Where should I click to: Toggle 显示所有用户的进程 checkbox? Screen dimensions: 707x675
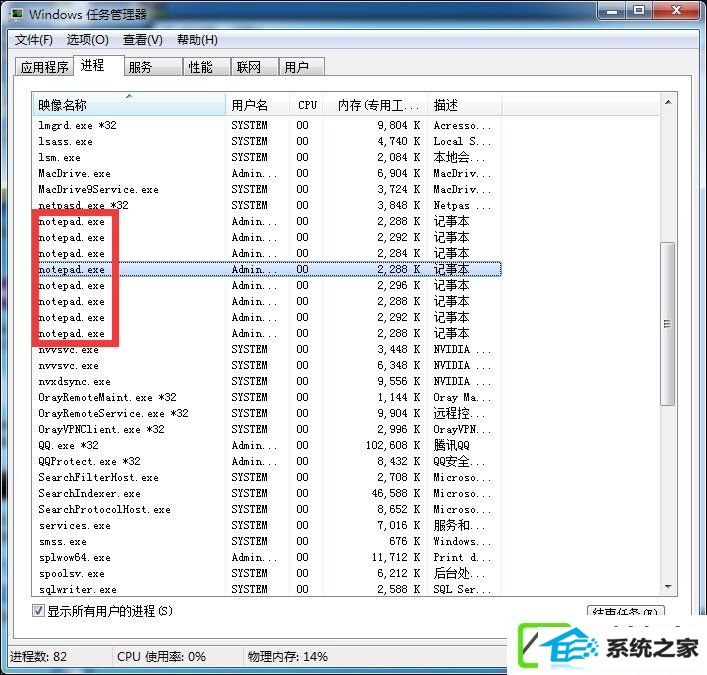[x=38, y=611]
